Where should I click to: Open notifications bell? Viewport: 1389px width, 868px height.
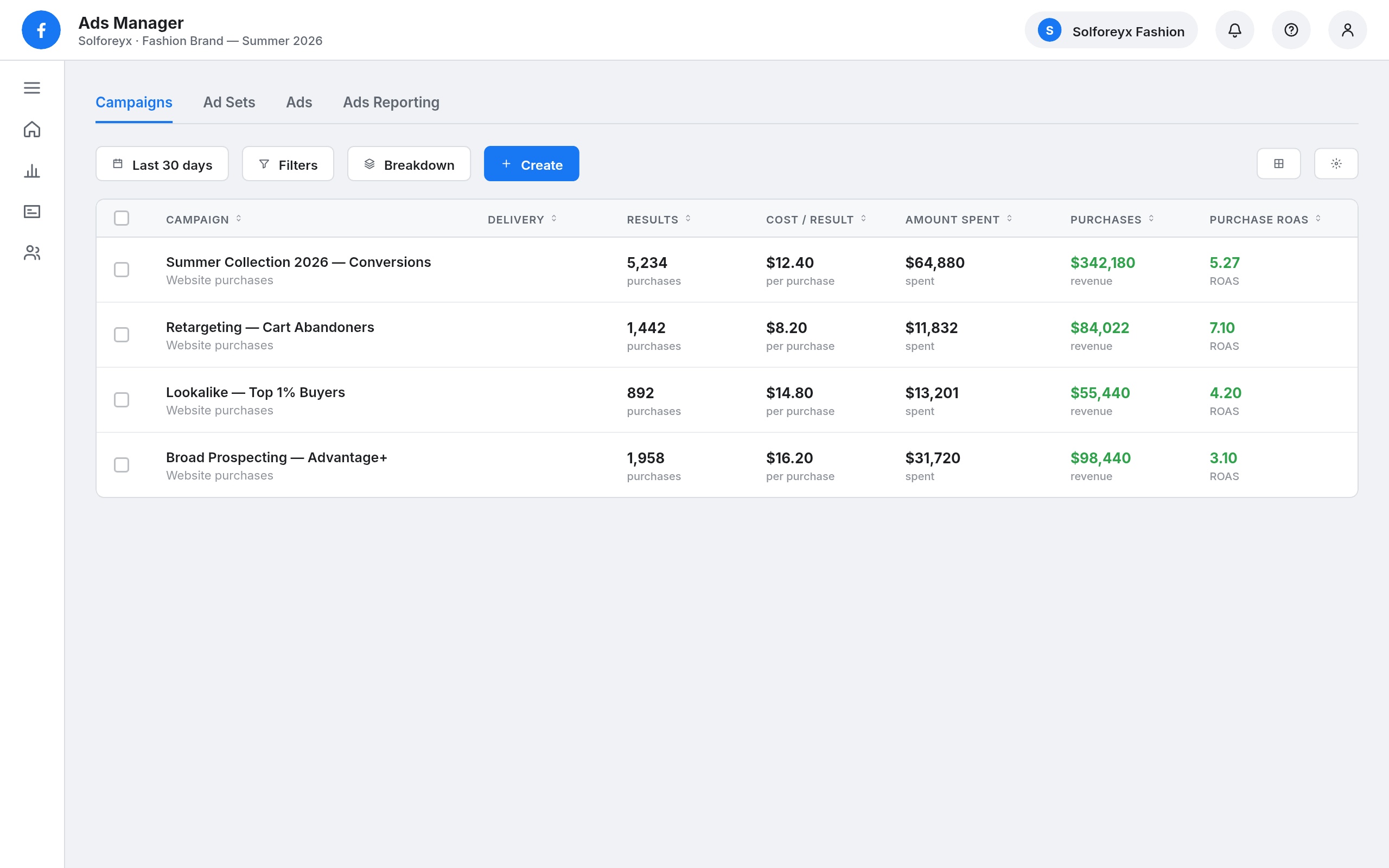coord(1234,30)
